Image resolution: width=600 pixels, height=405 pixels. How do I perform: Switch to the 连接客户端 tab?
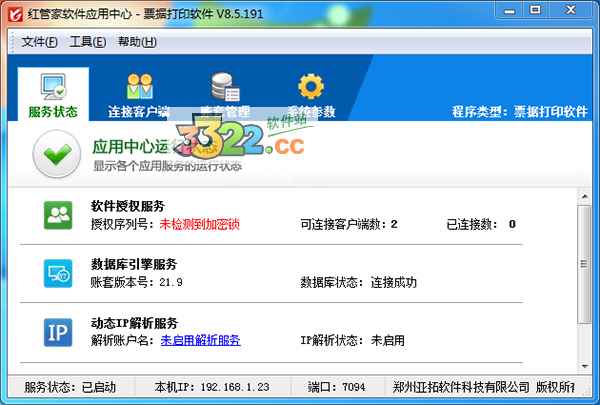point(139,95)
